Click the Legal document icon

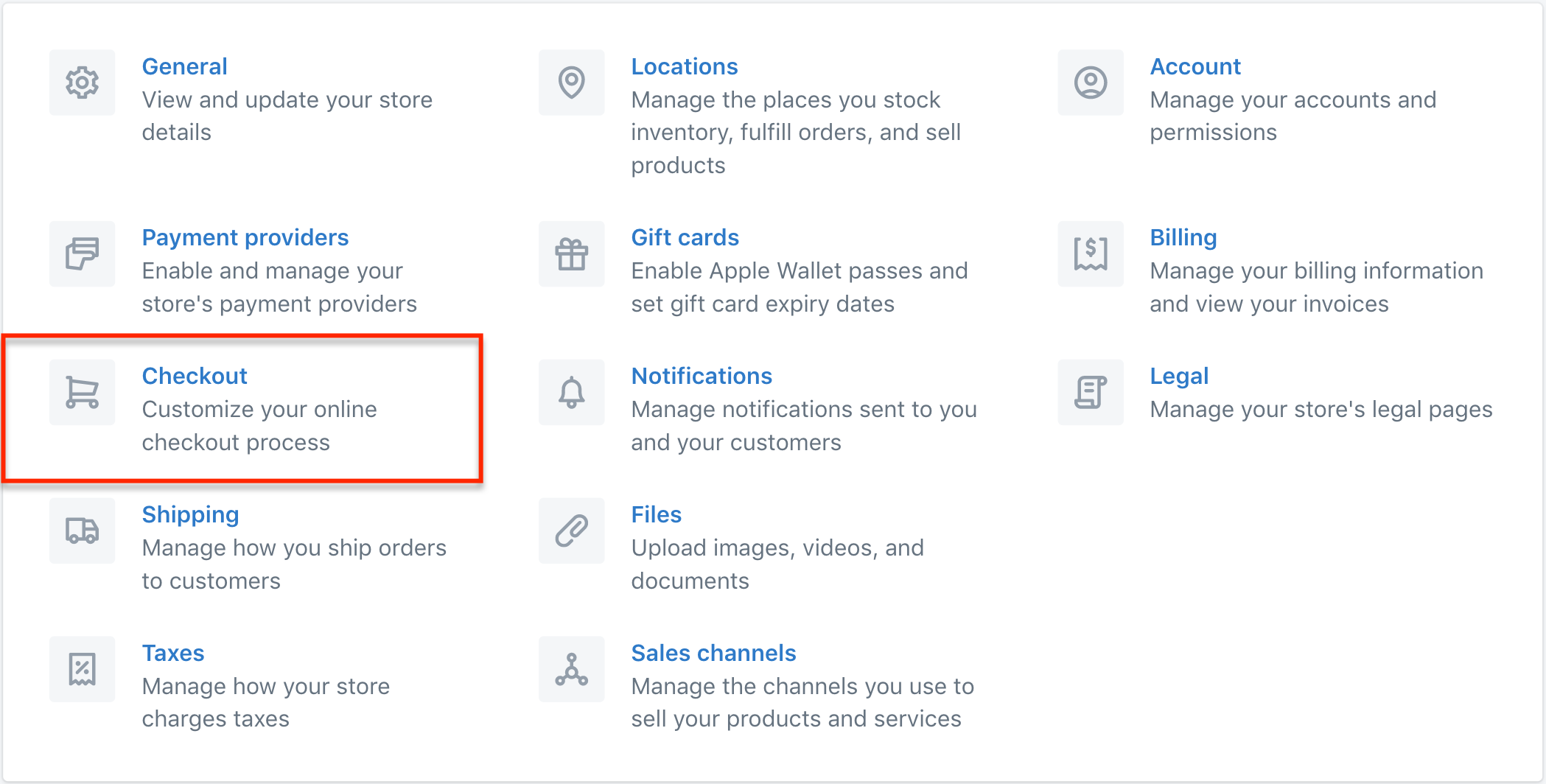coord(1091,392)
